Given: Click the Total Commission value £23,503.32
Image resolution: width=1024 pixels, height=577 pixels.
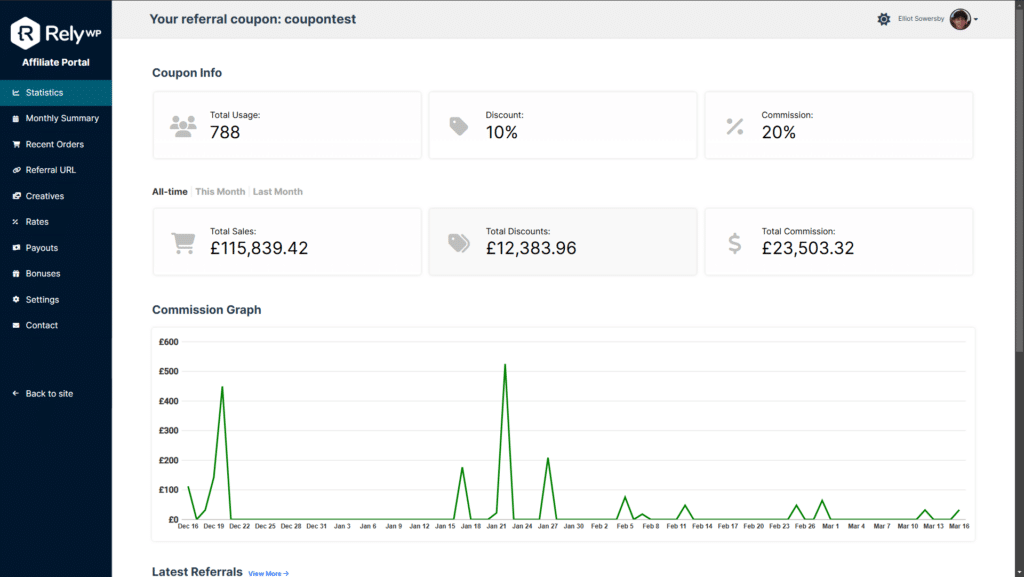Looking at the screenshot, I should [807, 248].
